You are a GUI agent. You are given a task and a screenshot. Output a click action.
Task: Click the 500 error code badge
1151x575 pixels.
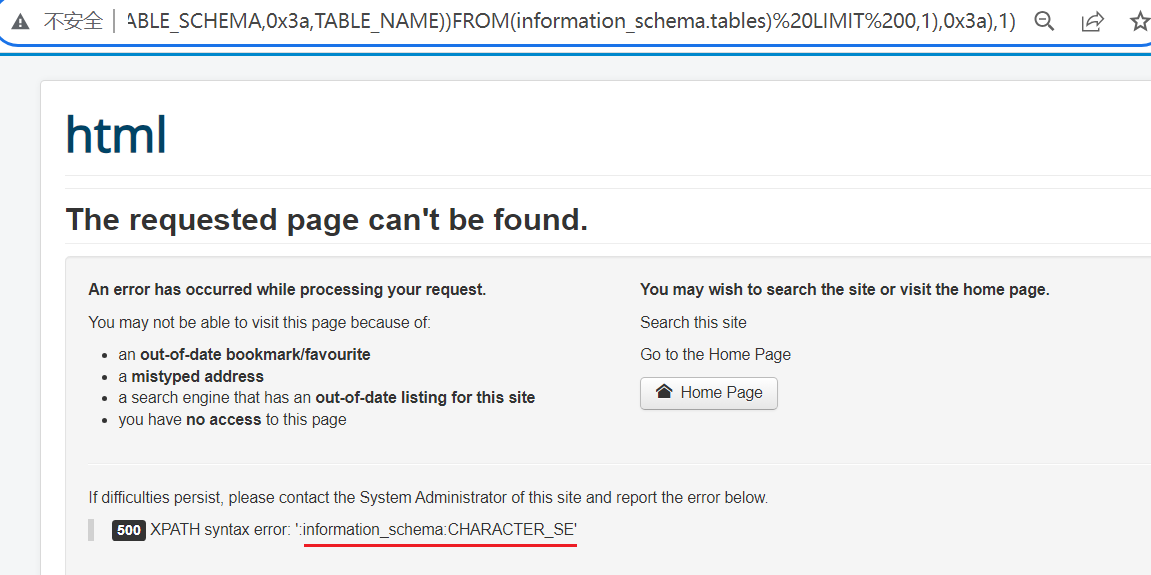(x=129, y=530)
